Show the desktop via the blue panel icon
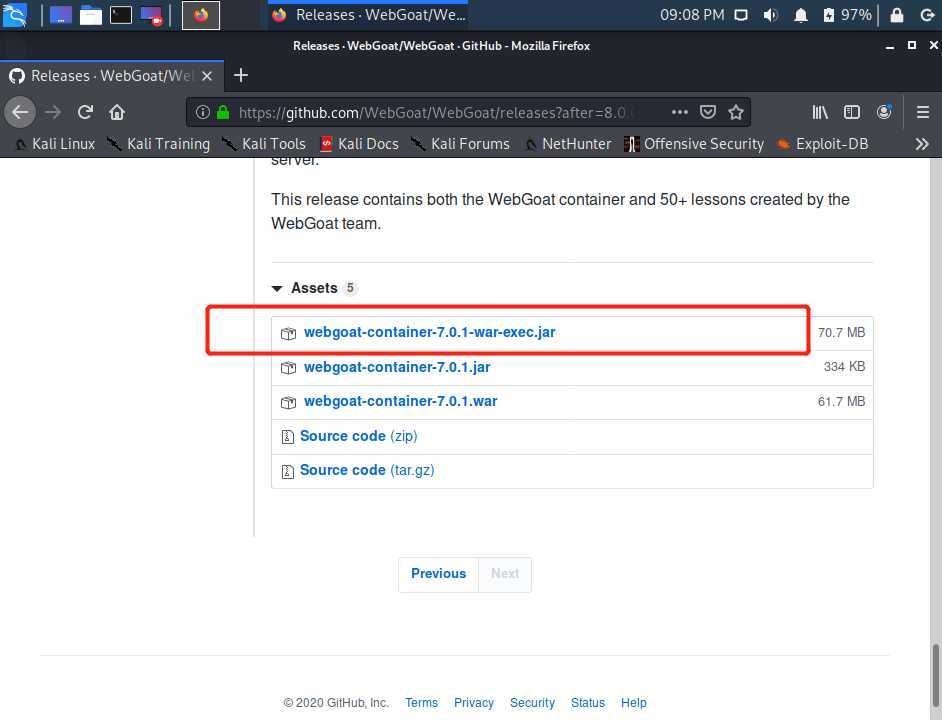Viewport: 942px width, 720px height. (61, 15)
